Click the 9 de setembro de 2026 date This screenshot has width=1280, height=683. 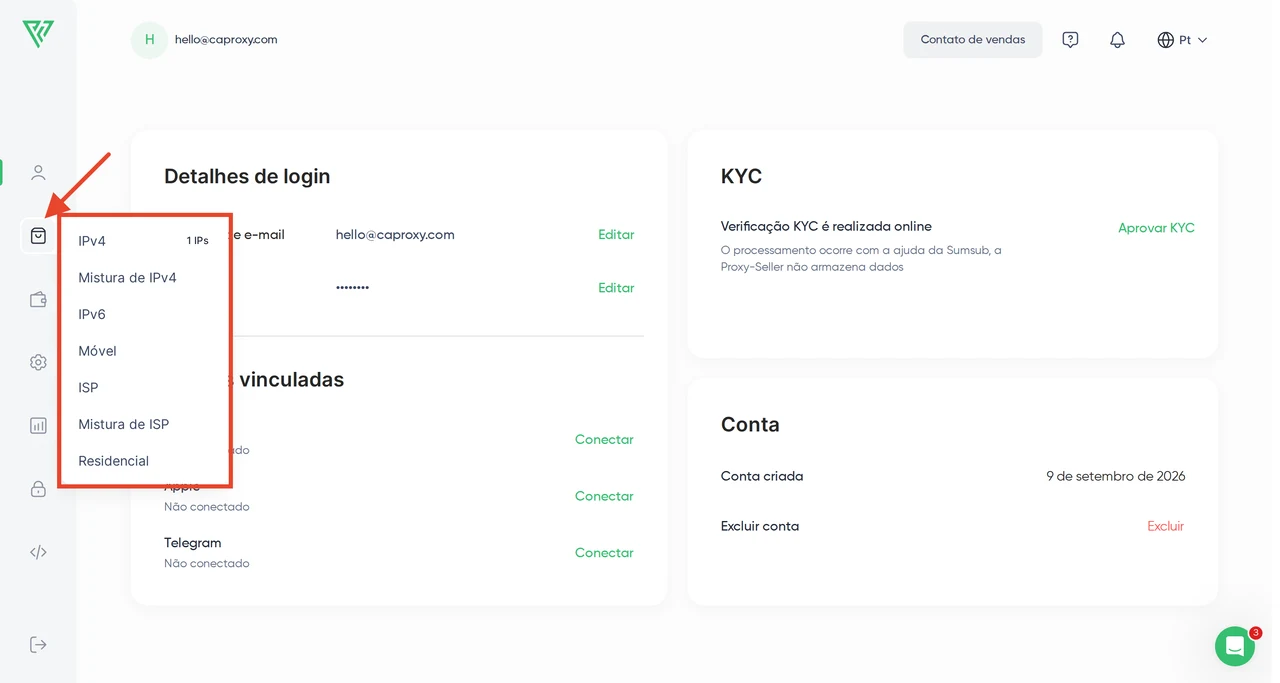(1116, 476)
